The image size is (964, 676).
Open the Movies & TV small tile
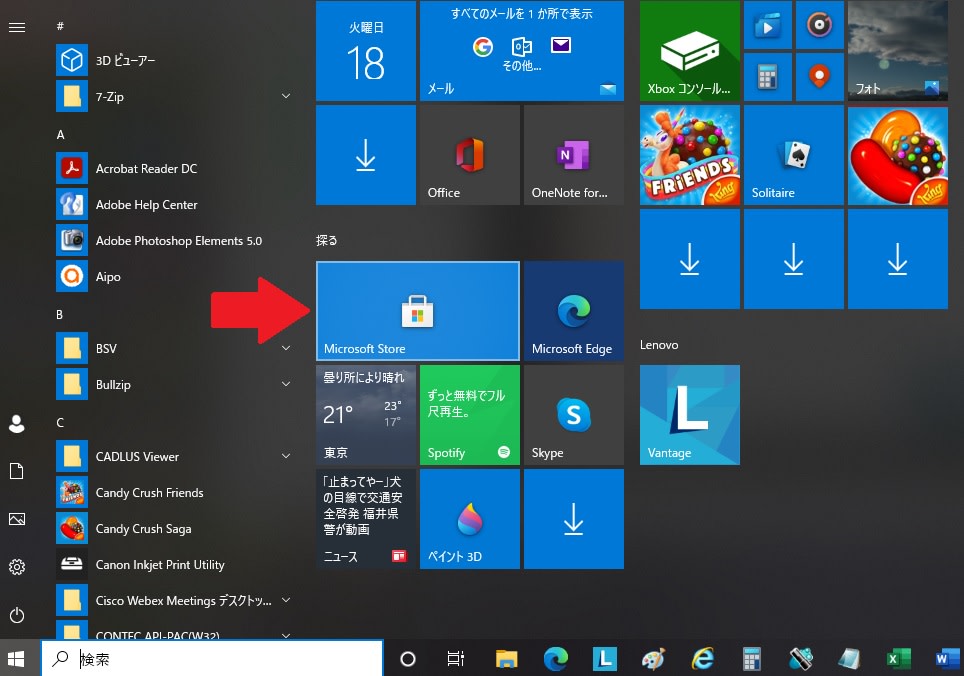(x=768, y=25)
